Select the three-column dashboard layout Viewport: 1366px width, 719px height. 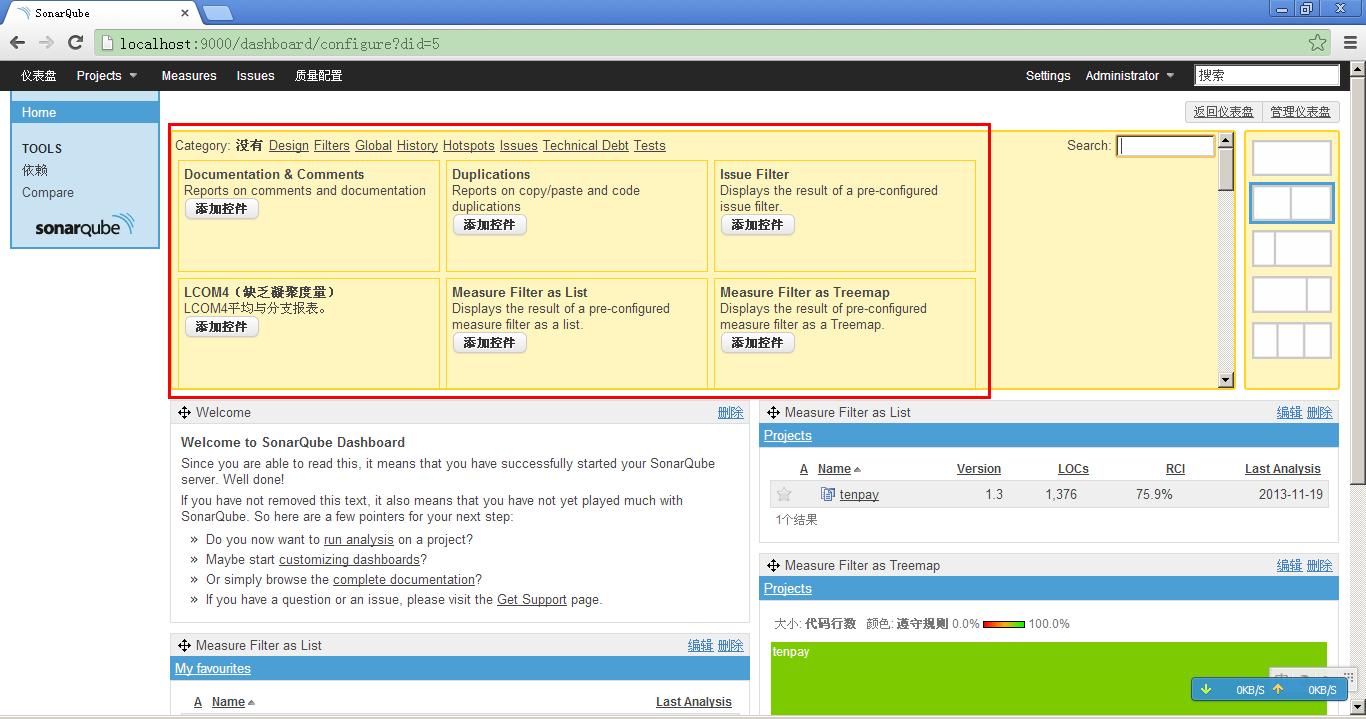click(1292, 340)
